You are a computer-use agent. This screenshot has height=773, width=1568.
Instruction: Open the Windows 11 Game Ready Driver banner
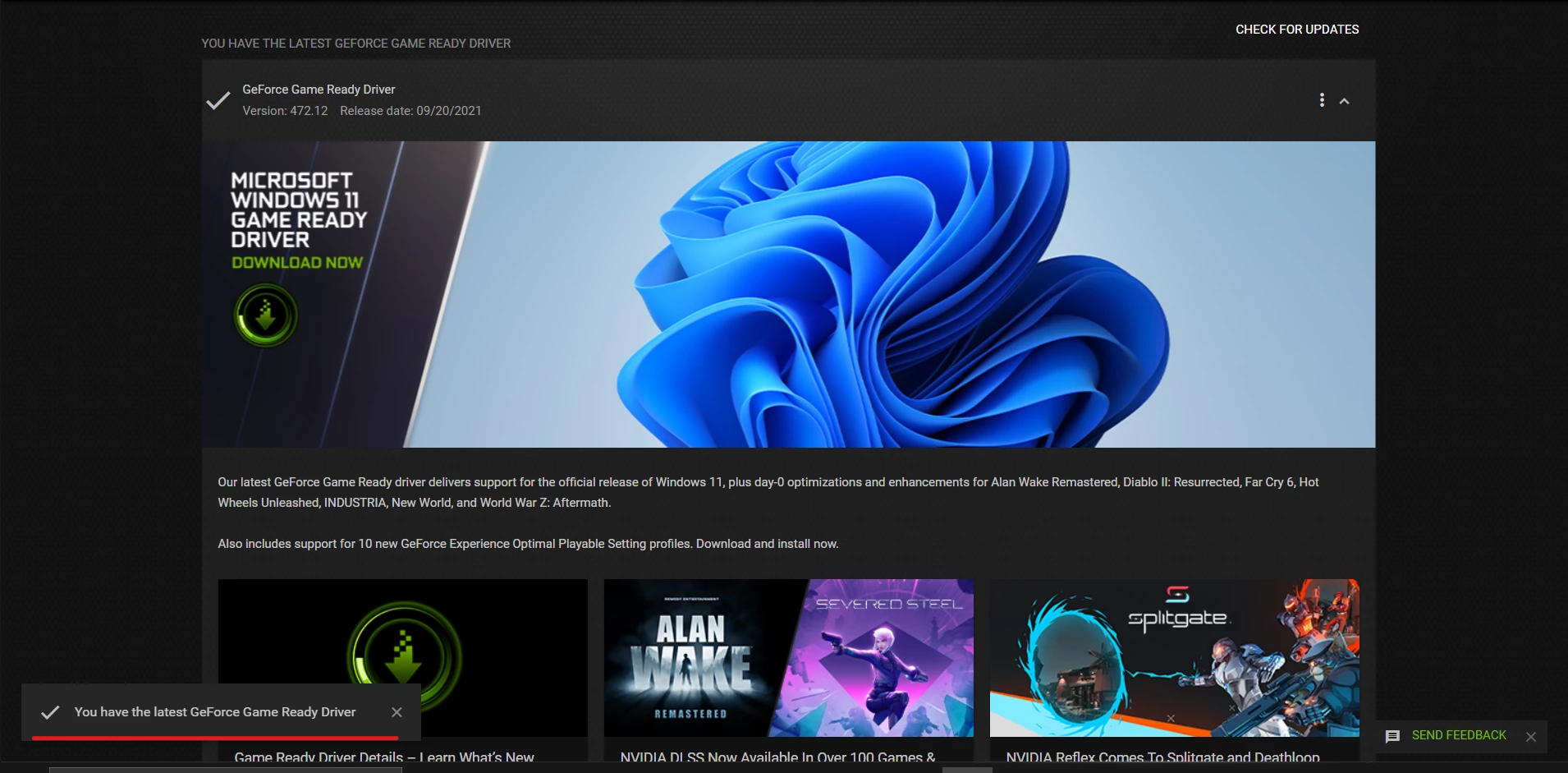(788, 294)
